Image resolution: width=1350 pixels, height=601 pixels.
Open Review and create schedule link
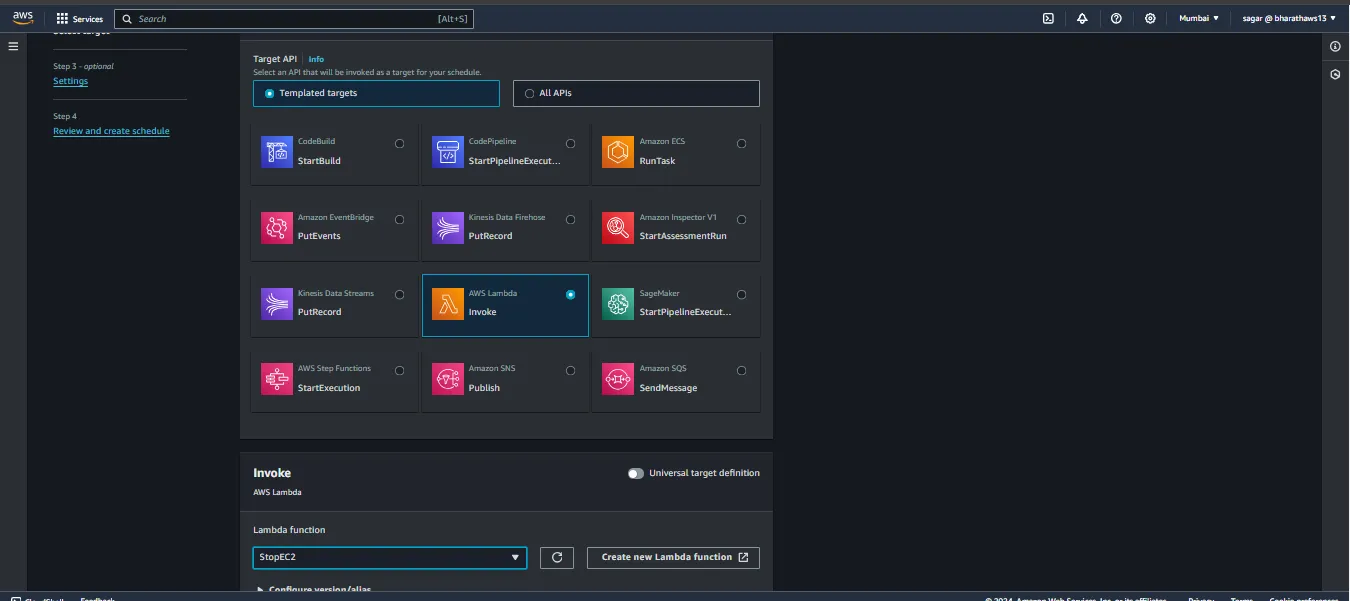click(x=111, y=131)
